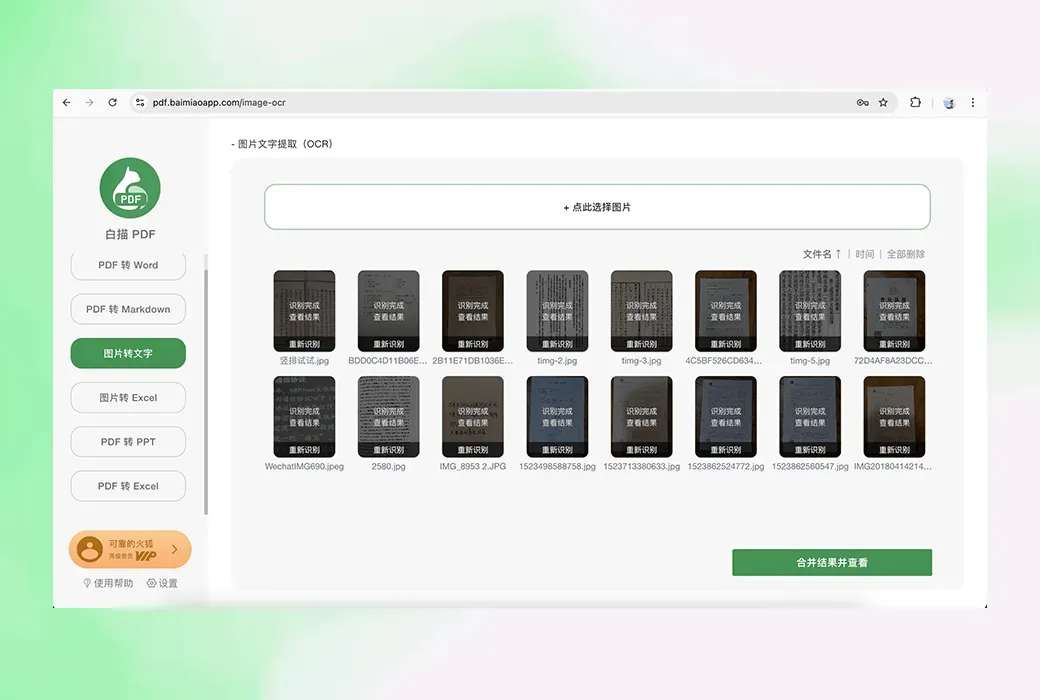Open the browser three-dot menu
This screenshot has width=1040, height=700.
pos(973,102)
